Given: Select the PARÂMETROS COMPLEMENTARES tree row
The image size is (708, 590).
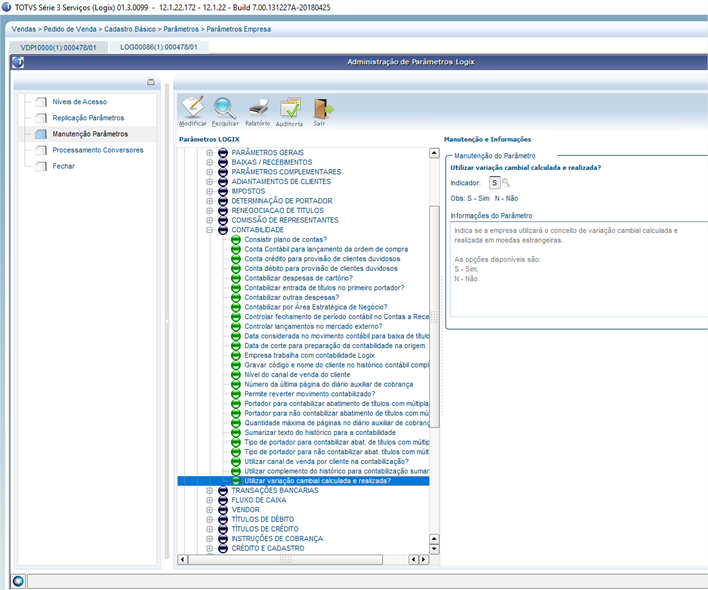Looking at the screenshot, I should click(286, 172).
